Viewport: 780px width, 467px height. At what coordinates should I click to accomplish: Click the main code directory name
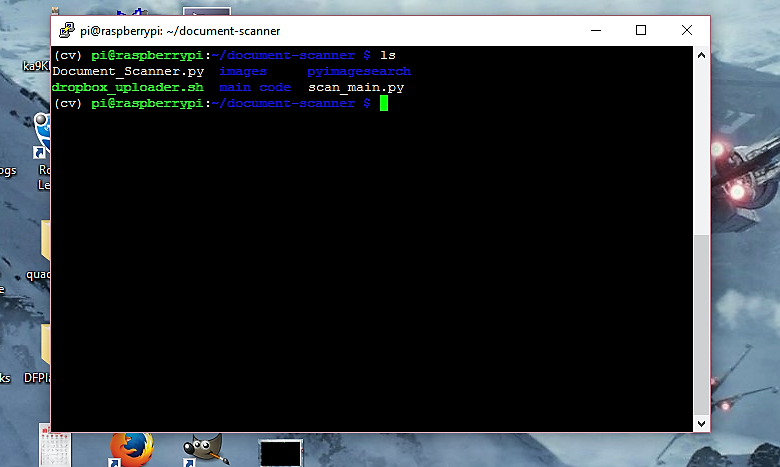click(255, 88)
